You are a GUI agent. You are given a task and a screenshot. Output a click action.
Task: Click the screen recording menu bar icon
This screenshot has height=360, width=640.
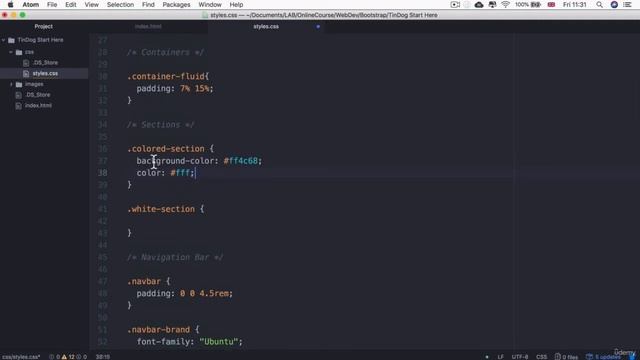455,5
